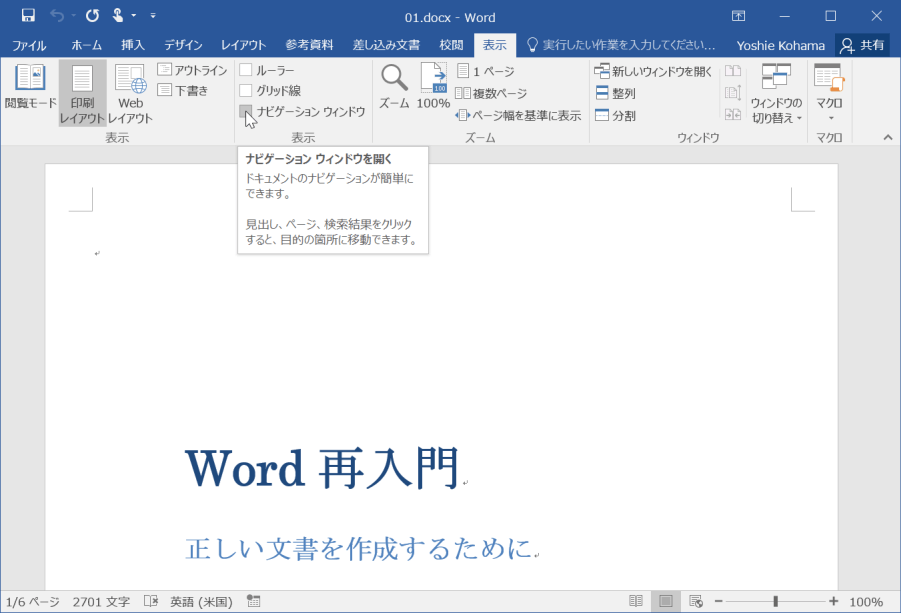Open Ribbon Display Options in title bar
901x613 pixels.
point(738,16)
